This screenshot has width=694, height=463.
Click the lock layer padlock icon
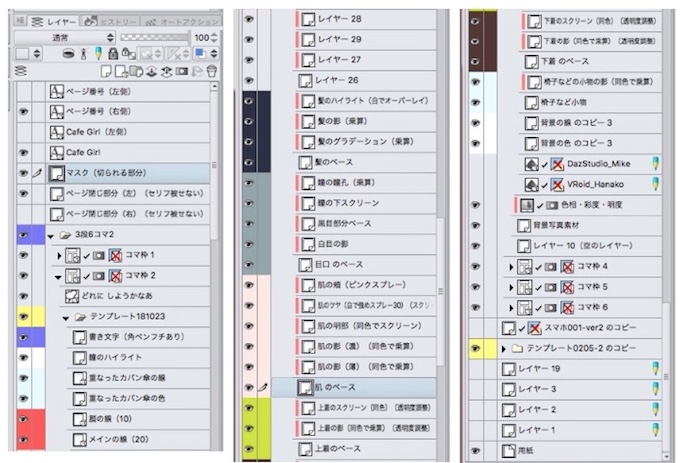(x=113, y=54)
